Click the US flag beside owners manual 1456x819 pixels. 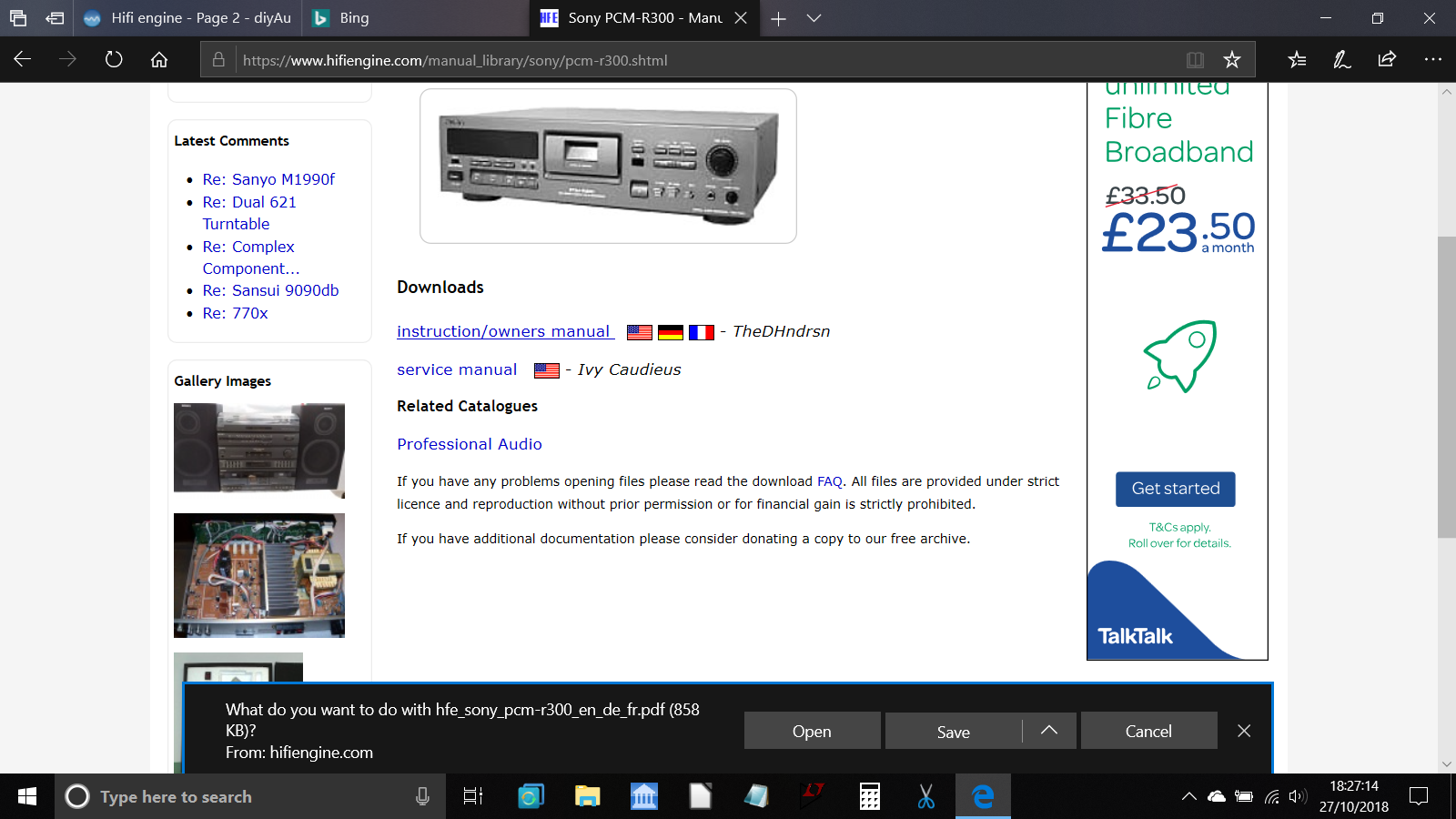[x=640, y=332]
